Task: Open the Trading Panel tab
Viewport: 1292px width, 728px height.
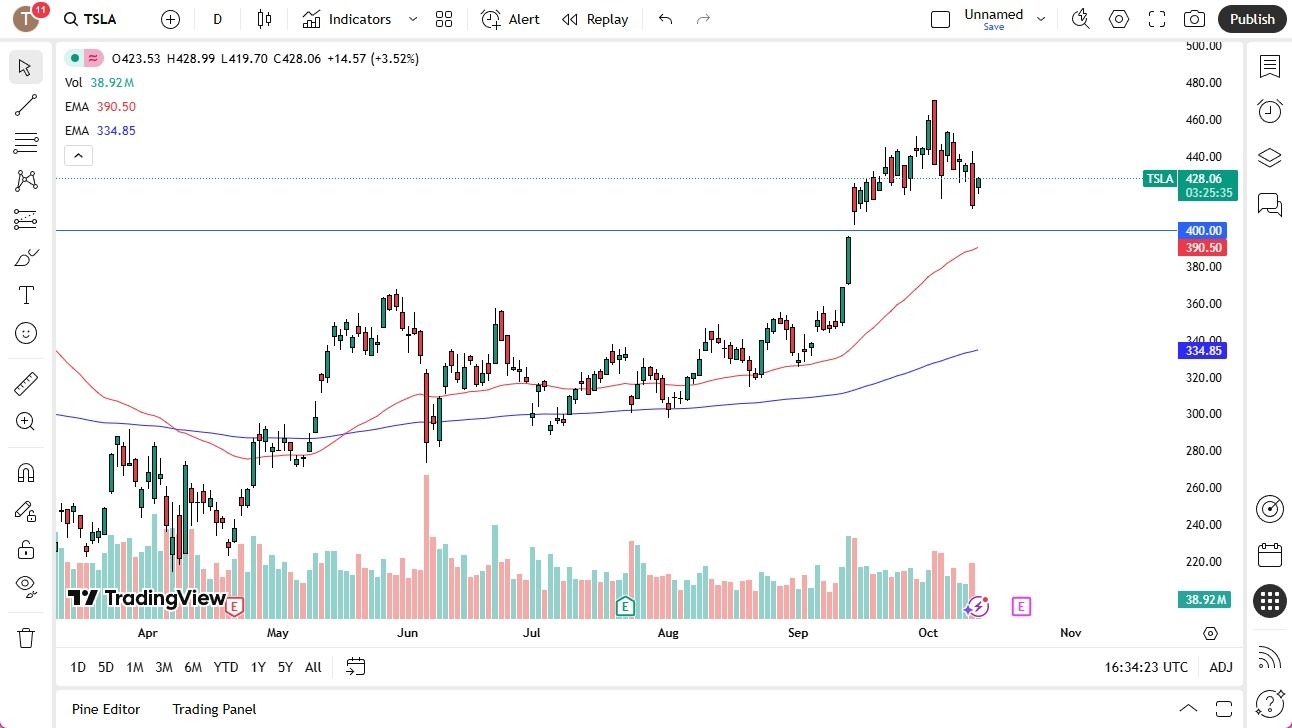Action: pos(214,709)
